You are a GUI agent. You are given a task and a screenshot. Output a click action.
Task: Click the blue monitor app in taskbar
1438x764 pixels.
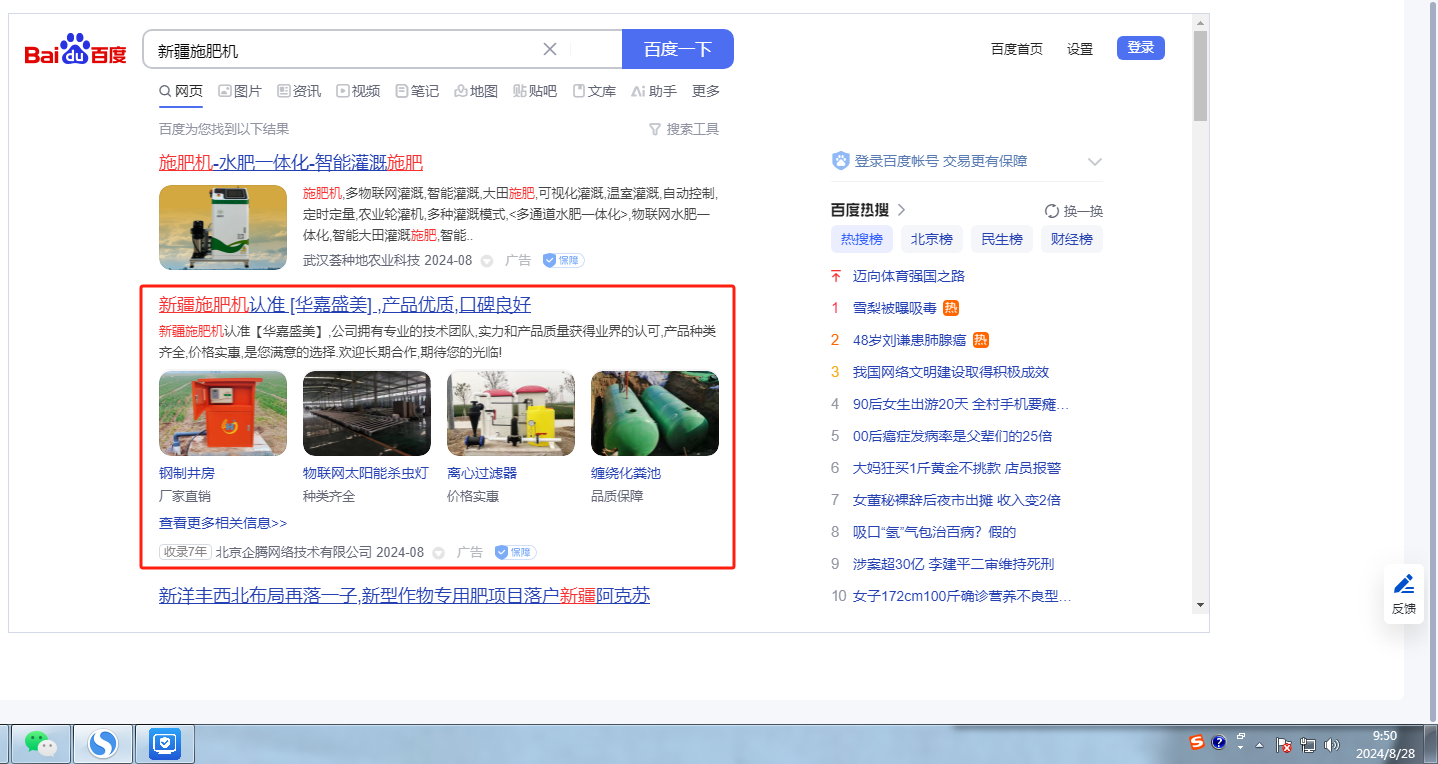click(x=164, y=743)
